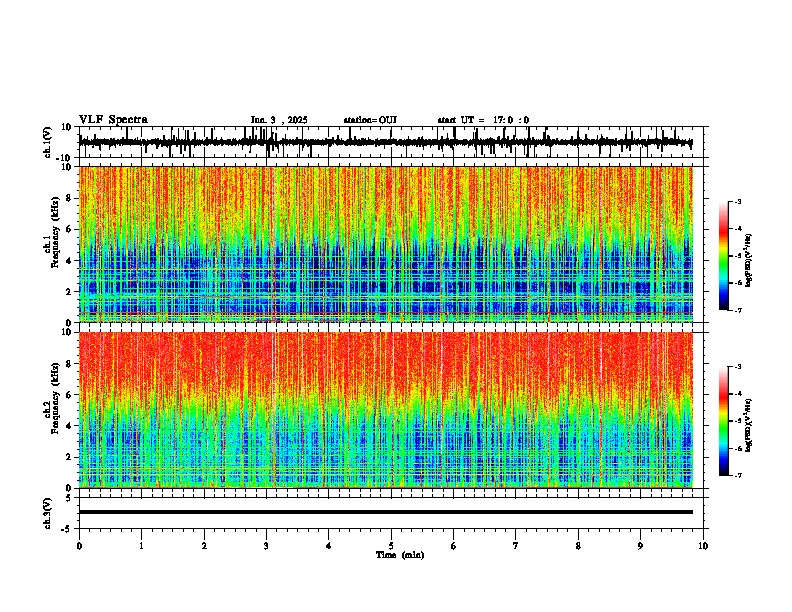Click the "6" kHz tick on ch.2 spectrogram
The image size is (792, 612).
click(x=70, y=394)
